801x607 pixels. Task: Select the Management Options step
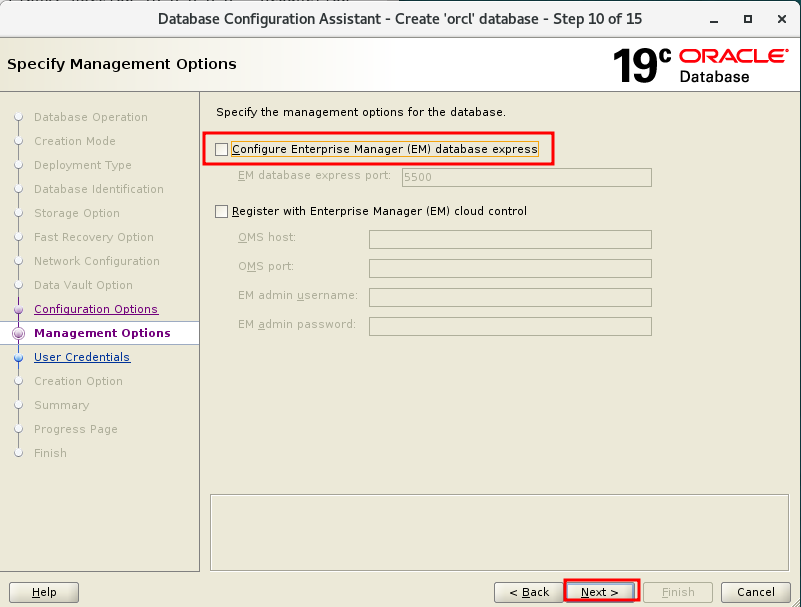coord(102,333)
